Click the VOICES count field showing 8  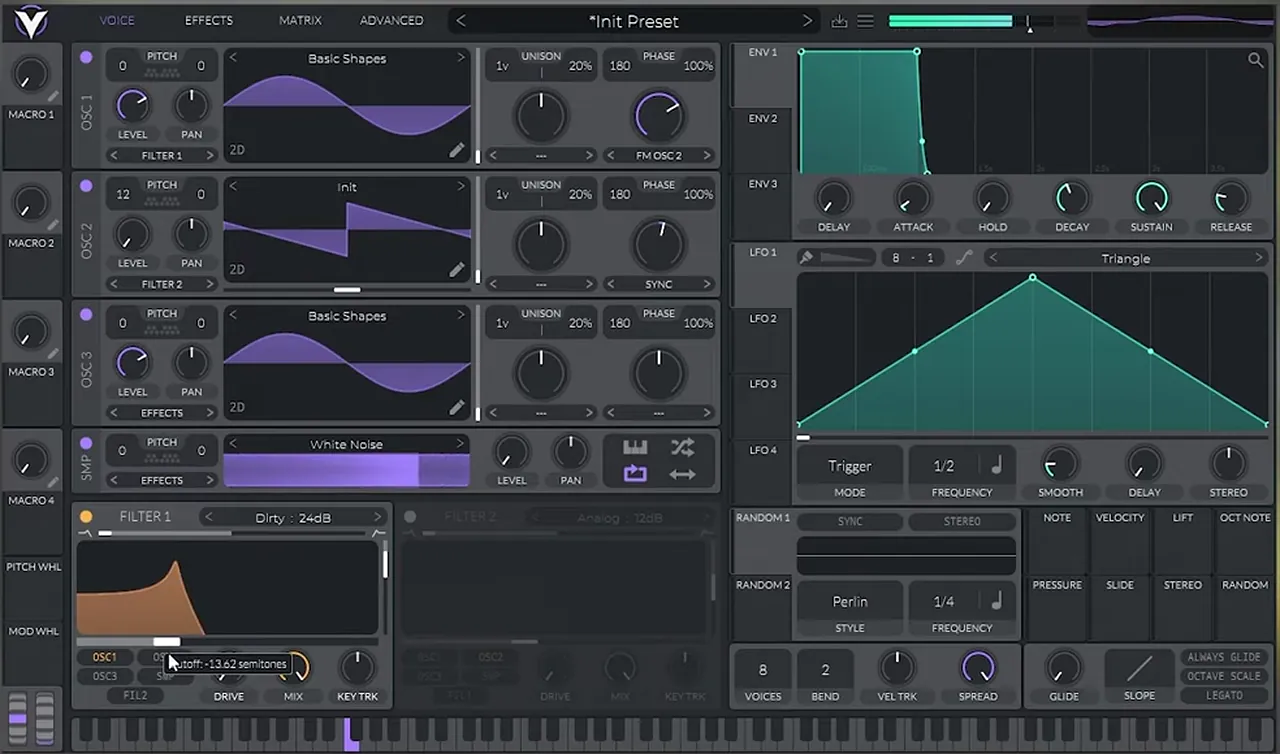(763, 670)
